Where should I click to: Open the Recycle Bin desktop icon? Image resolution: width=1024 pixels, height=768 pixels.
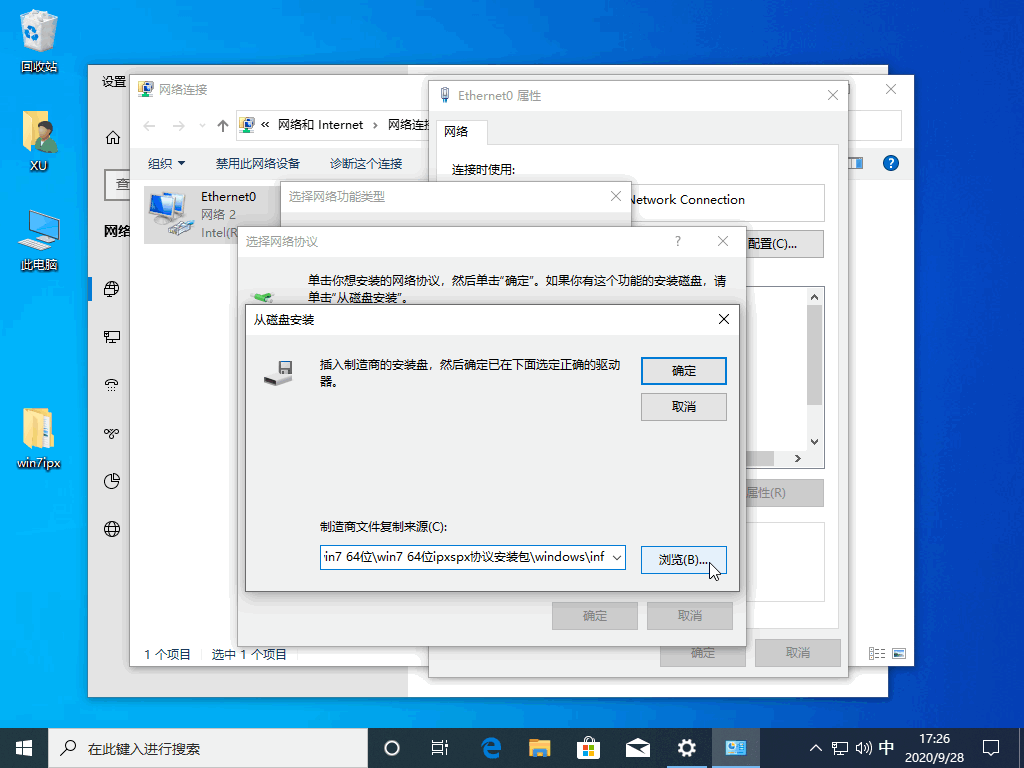[39, 40]
